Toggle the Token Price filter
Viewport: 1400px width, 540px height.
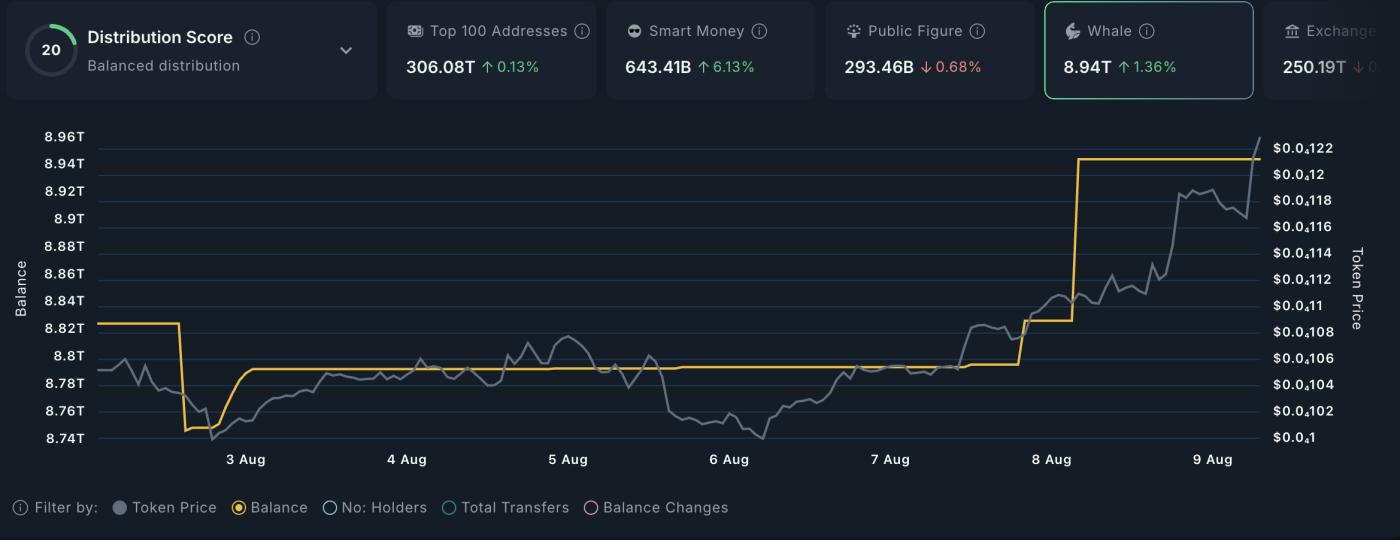(165, 508)
